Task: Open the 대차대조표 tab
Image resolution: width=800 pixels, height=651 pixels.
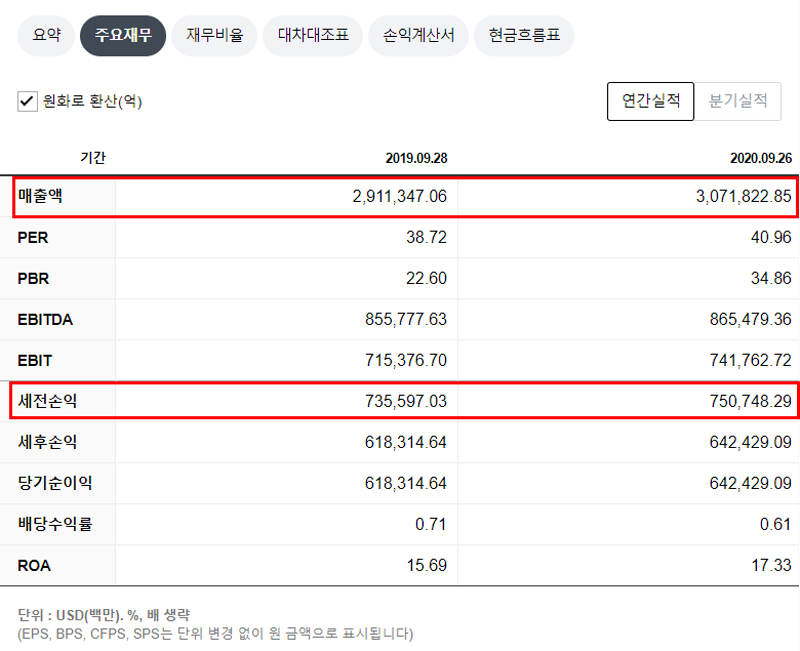Action: 313,35
